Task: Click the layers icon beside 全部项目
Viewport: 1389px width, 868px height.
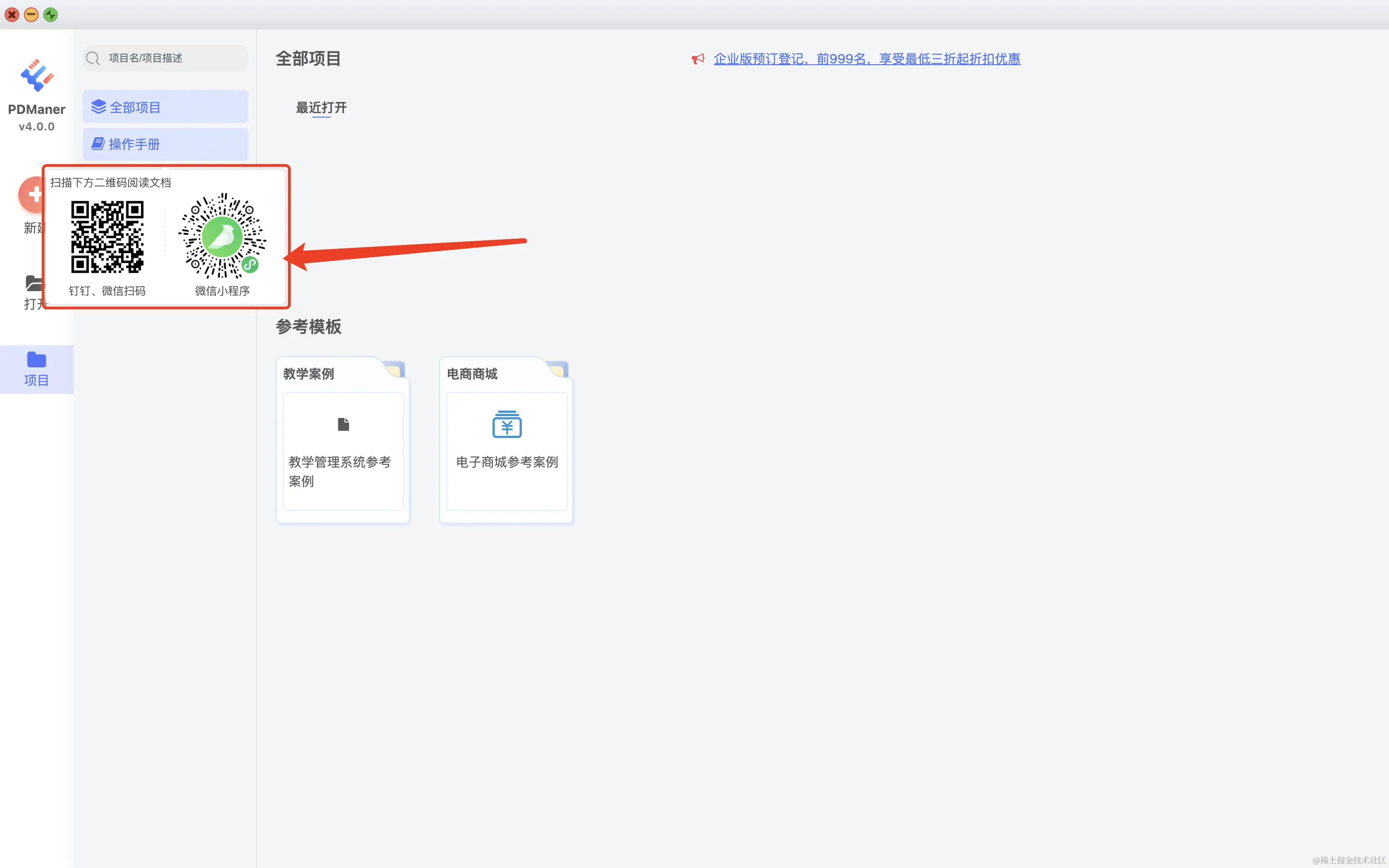Action: point(99,107)
